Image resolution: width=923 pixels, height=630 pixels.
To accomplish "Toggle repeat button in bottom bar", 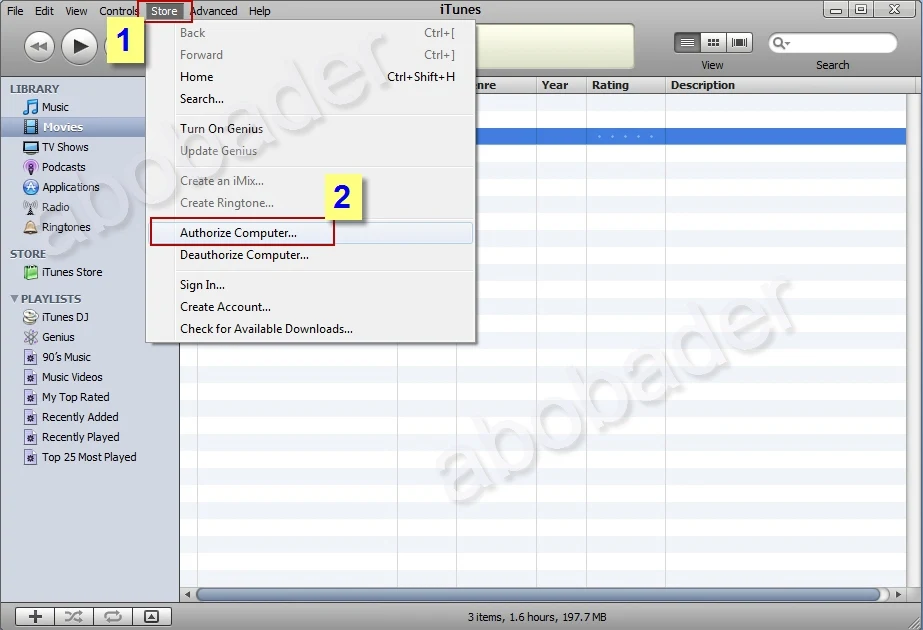I will 112,616.
